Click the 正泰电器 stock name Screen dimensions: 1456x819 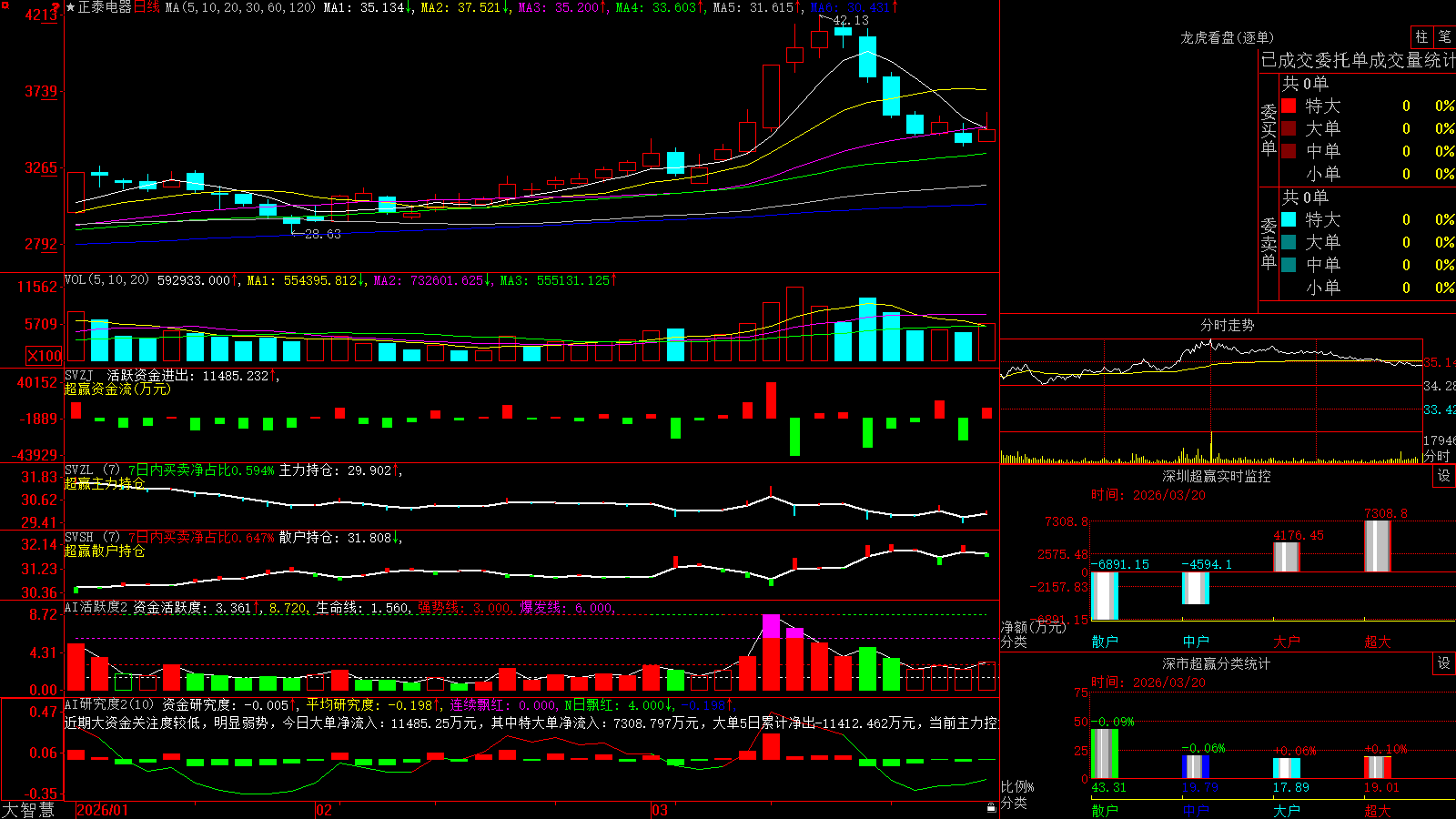(105, 7)
